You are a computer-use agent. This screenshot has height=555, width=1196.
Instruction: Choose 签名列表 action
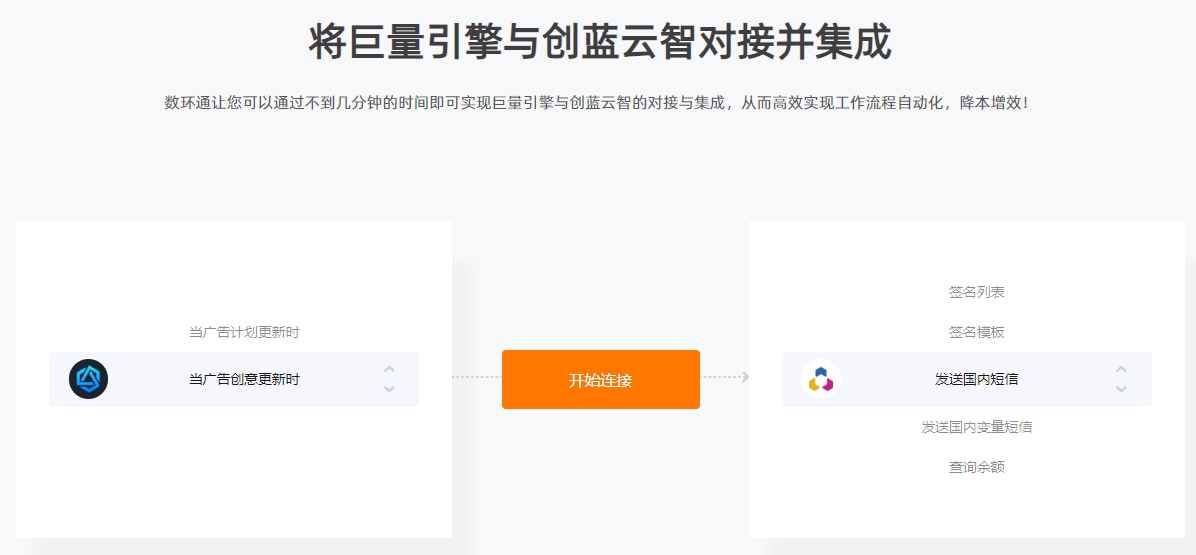pos(976,293)
